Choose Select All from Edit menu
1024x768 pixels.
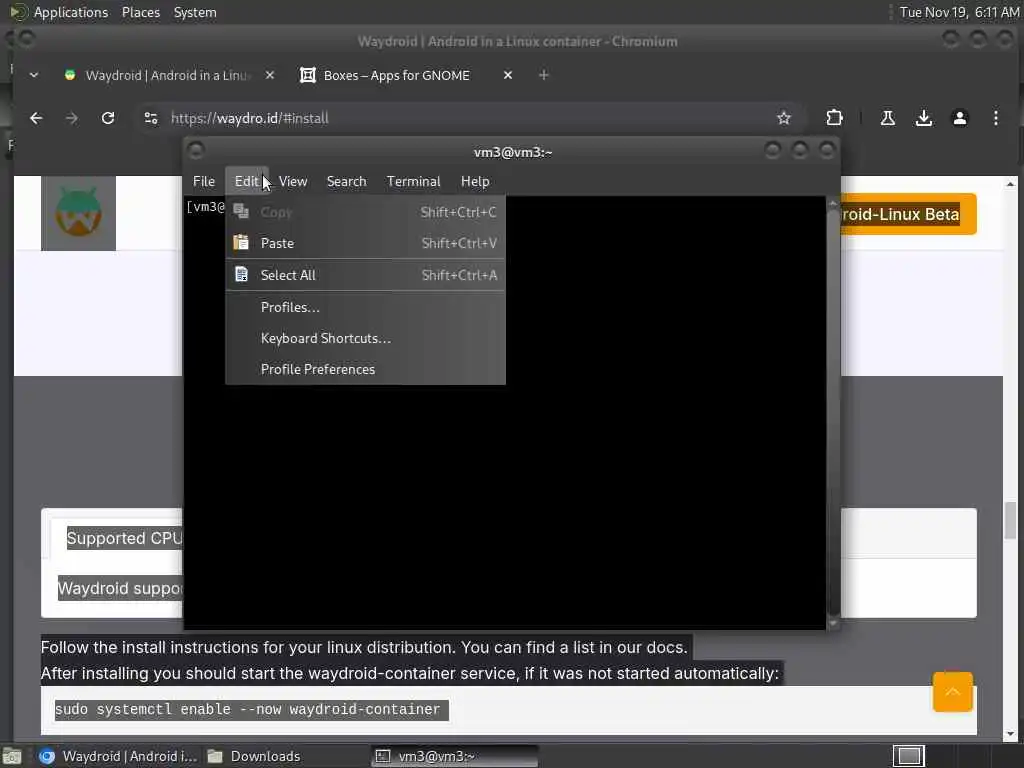pos(365,275)
